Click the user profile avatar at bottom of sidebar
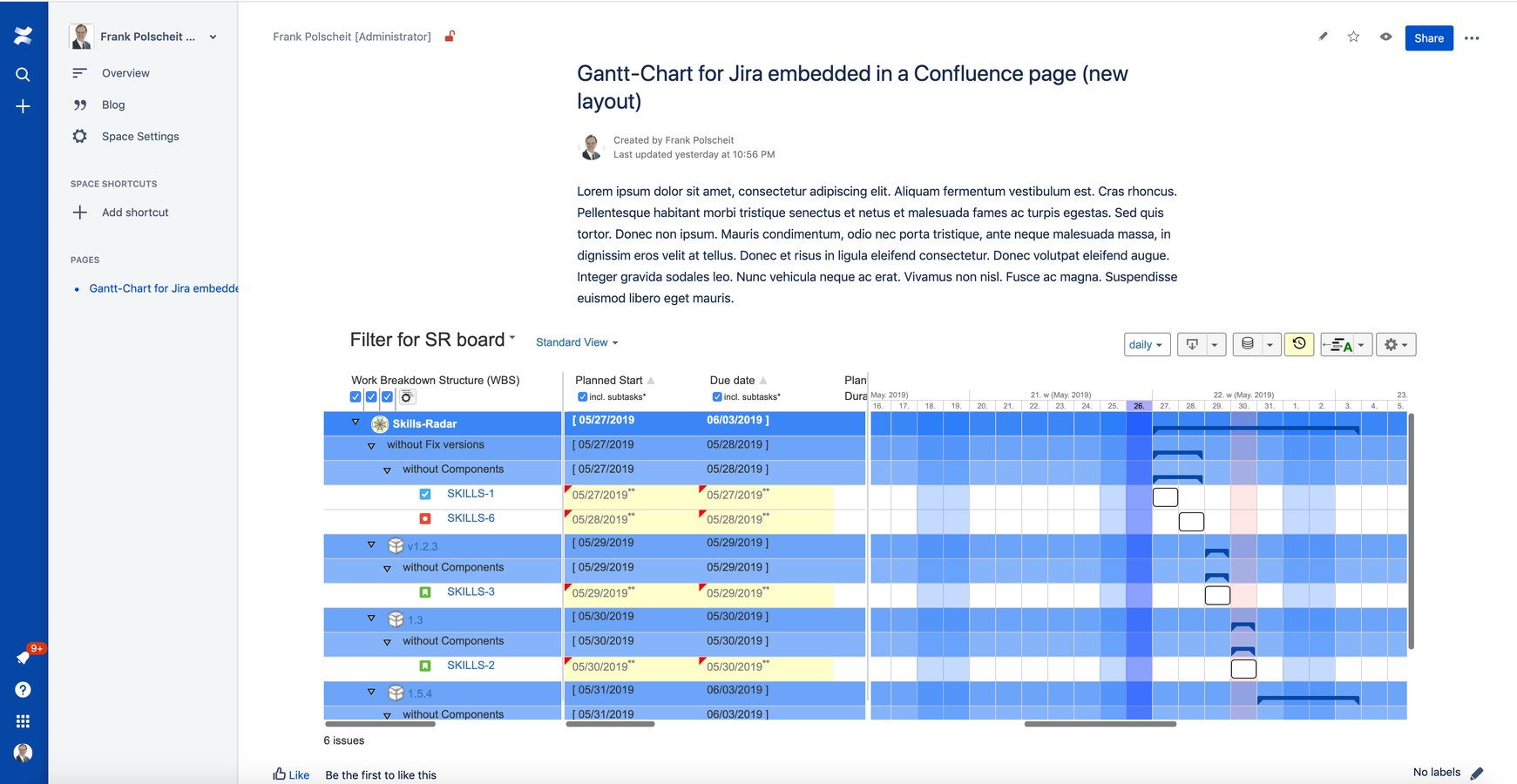 tap(24, 753)
